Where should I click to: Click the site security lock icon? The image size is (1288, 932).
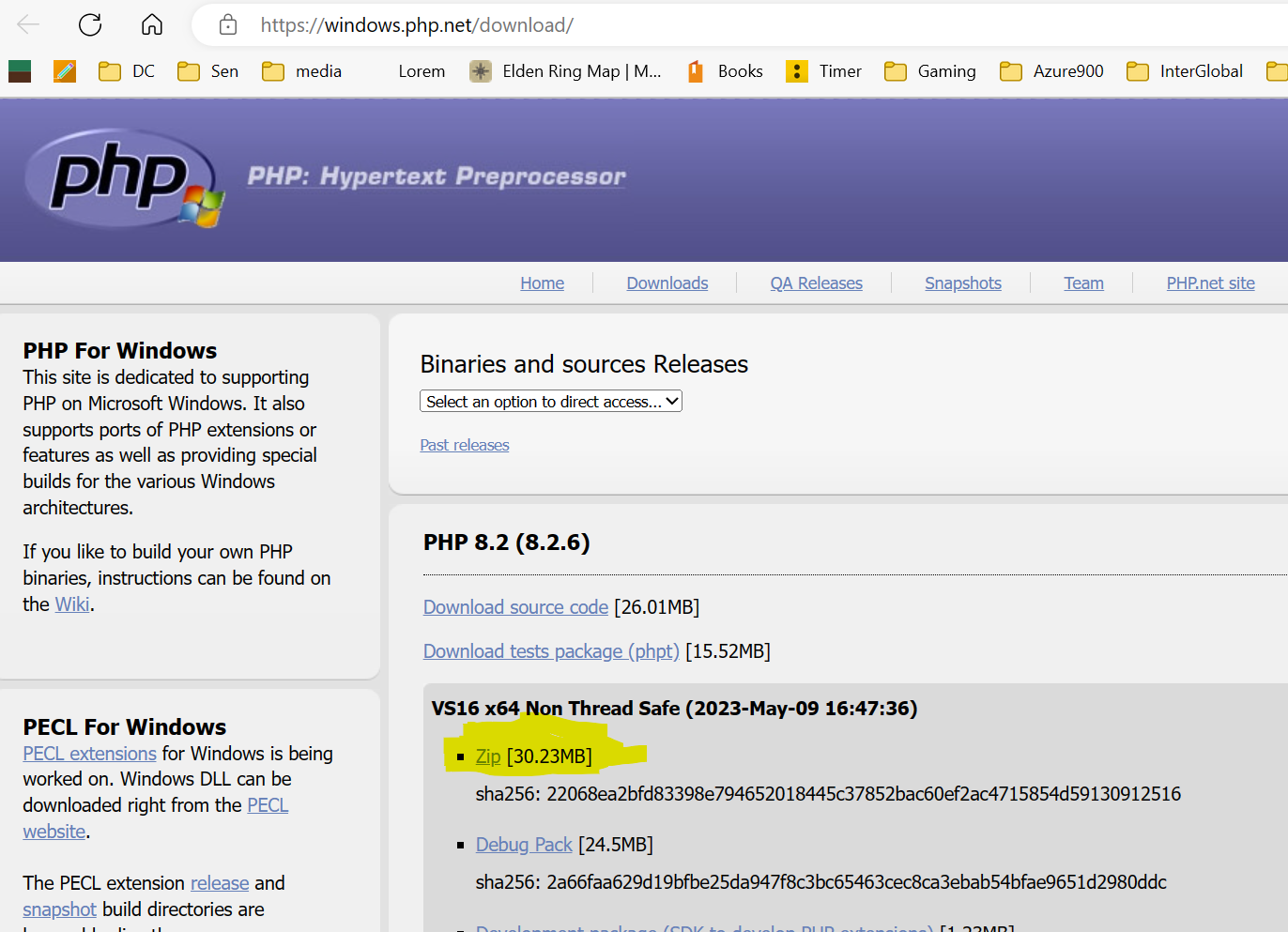pos(228,25)
